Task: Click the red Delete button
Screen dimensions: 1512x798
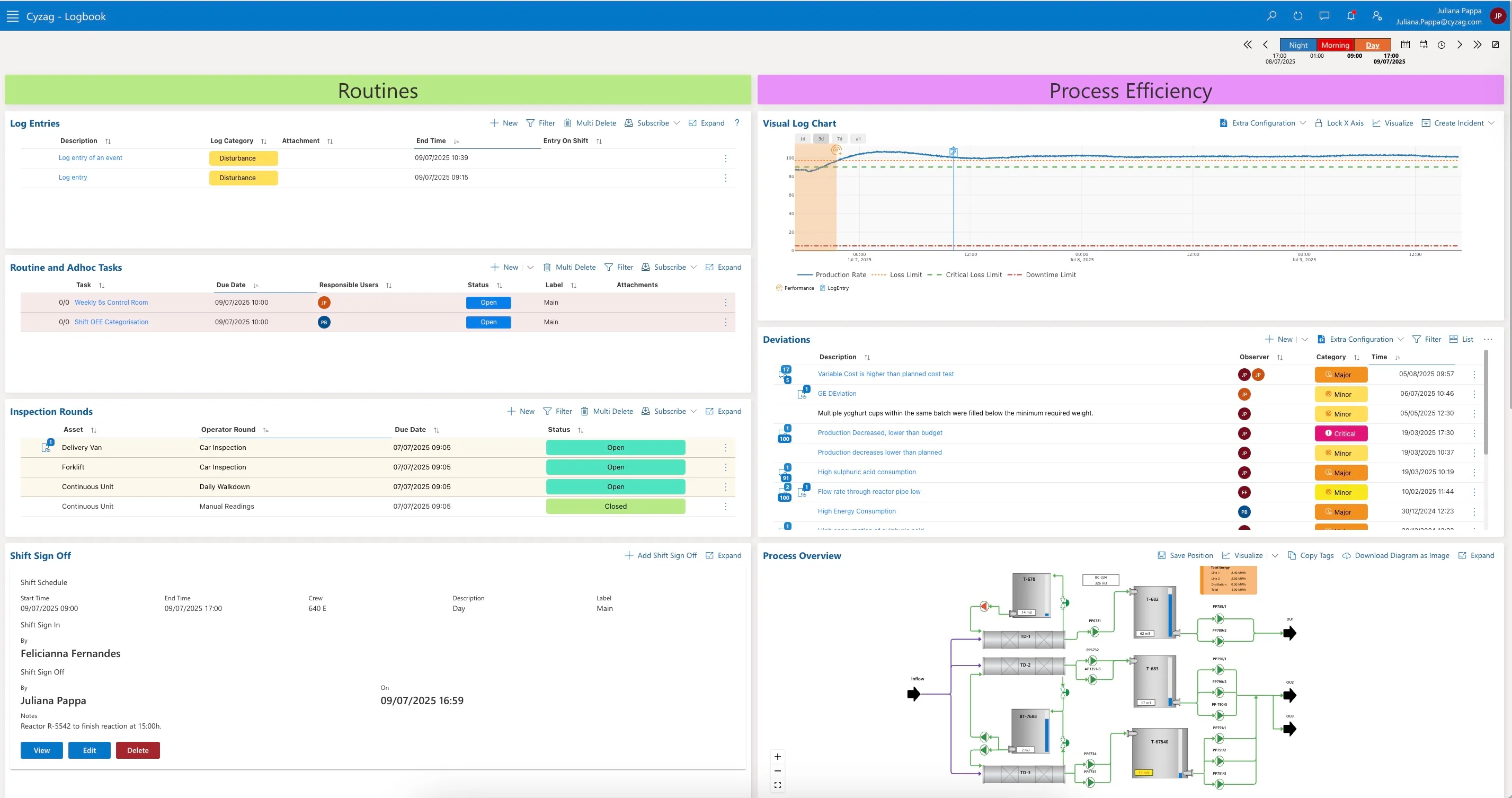Action: click(138, 750)
